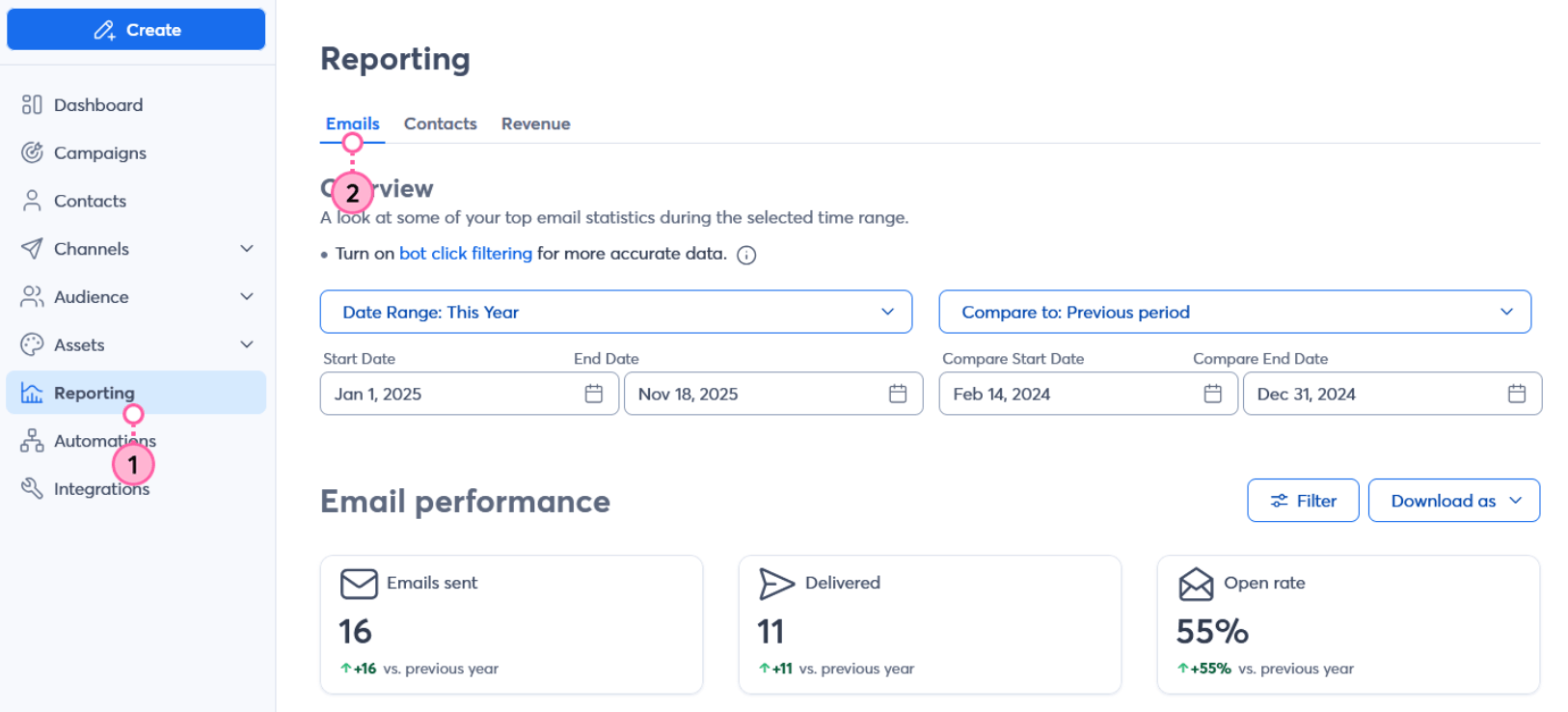This screenshot has height=712, width=1568.
Task: Open Compare End Date calendar icon
Action: [1517, 394]
